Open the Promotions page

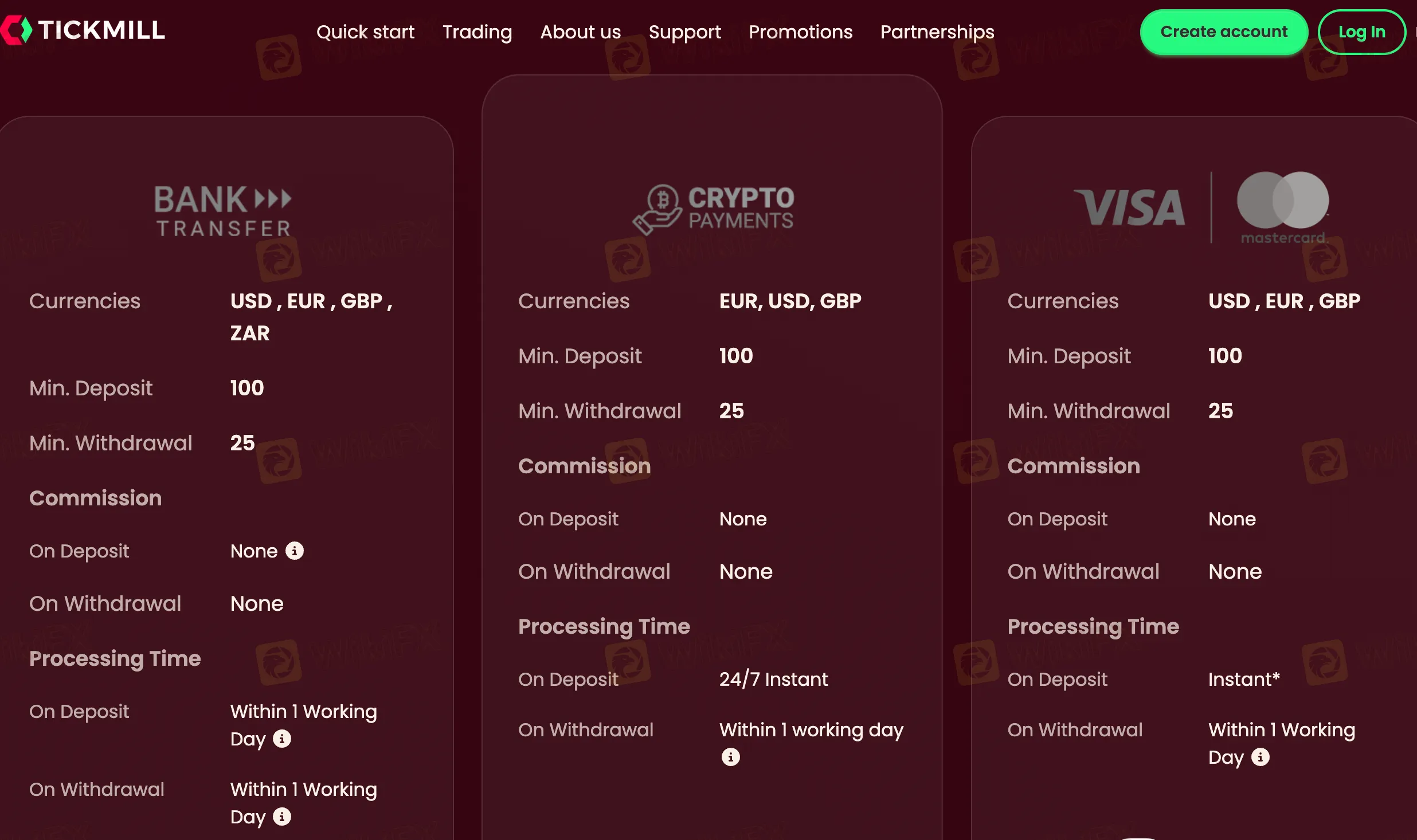[x=800, y=32]
